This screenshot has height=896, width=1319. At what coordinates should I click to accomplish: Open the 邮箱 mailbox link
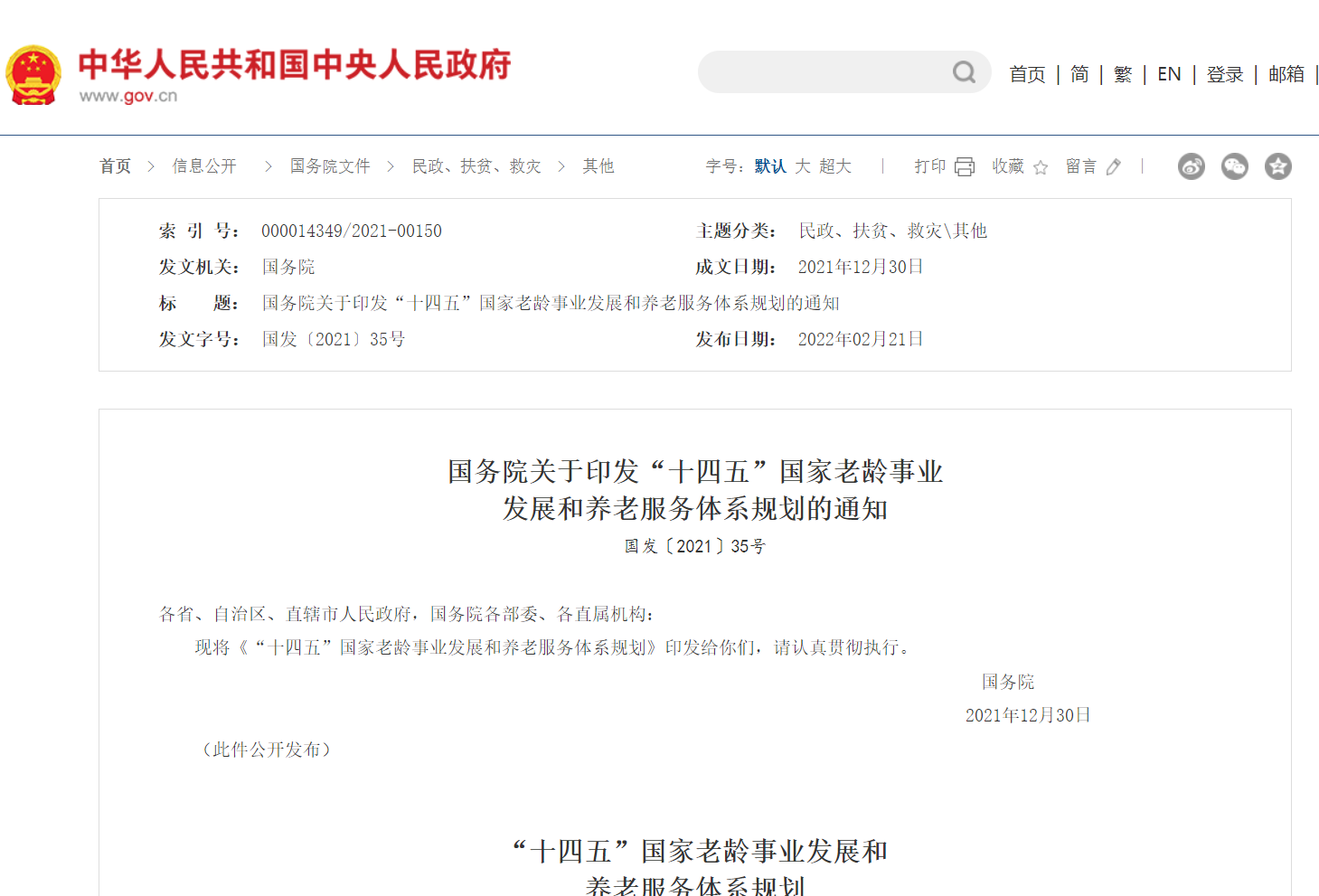(x=1286, y=74)
